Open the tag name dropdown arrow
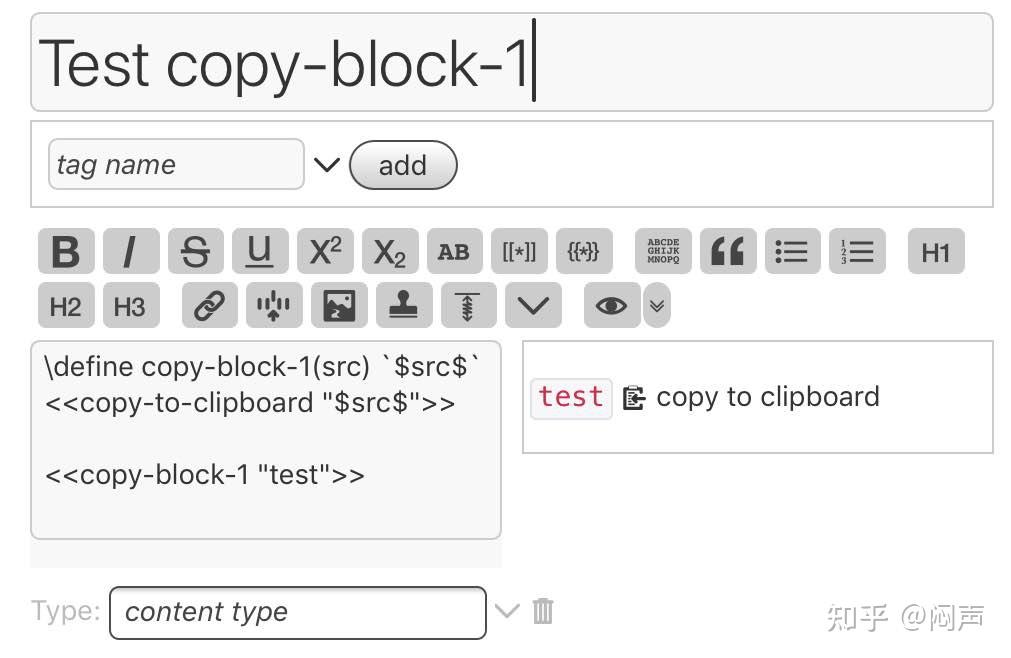This screenshot has height=658, width=1011. pos(327,165)
